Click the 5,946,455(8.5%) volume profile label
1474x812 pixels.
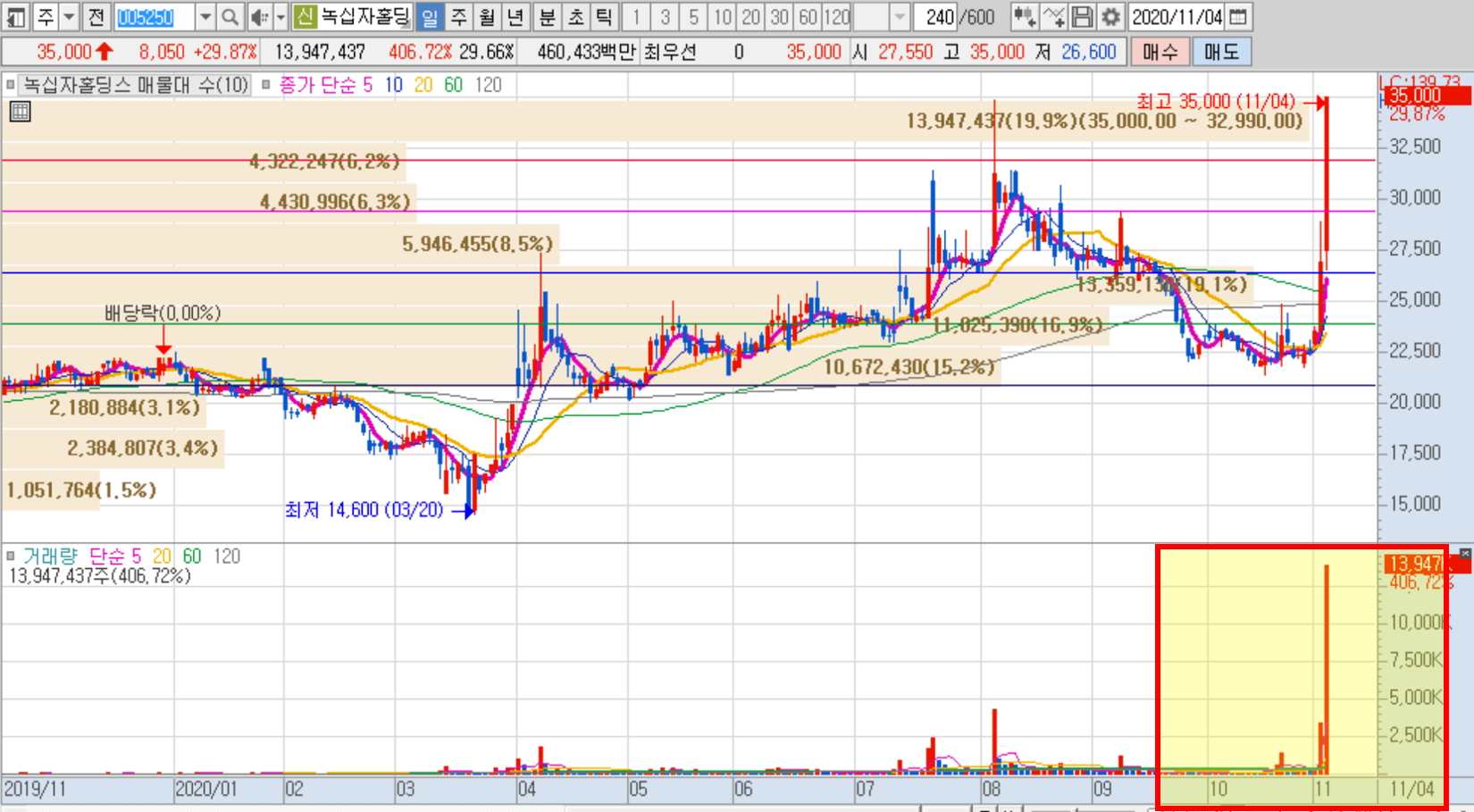(x=477, y=243)
